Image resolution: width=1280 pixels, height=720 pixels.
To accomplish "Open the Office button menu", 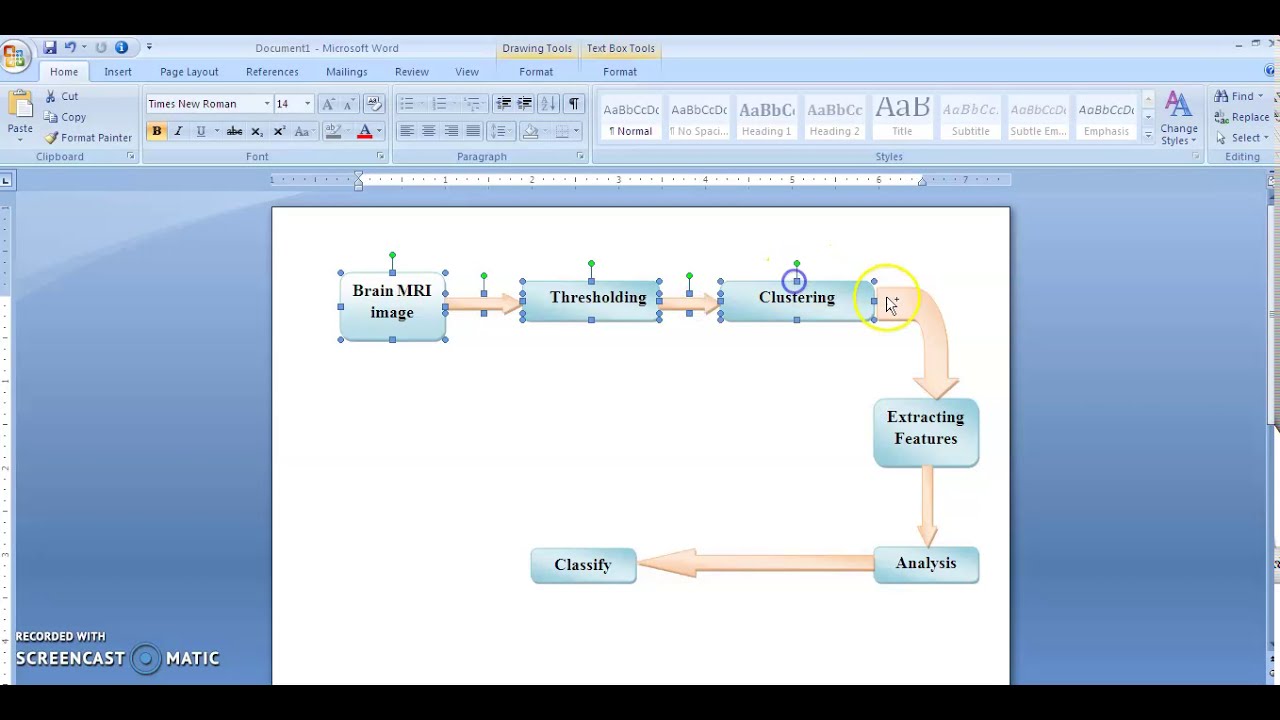I will pos(14,56).
